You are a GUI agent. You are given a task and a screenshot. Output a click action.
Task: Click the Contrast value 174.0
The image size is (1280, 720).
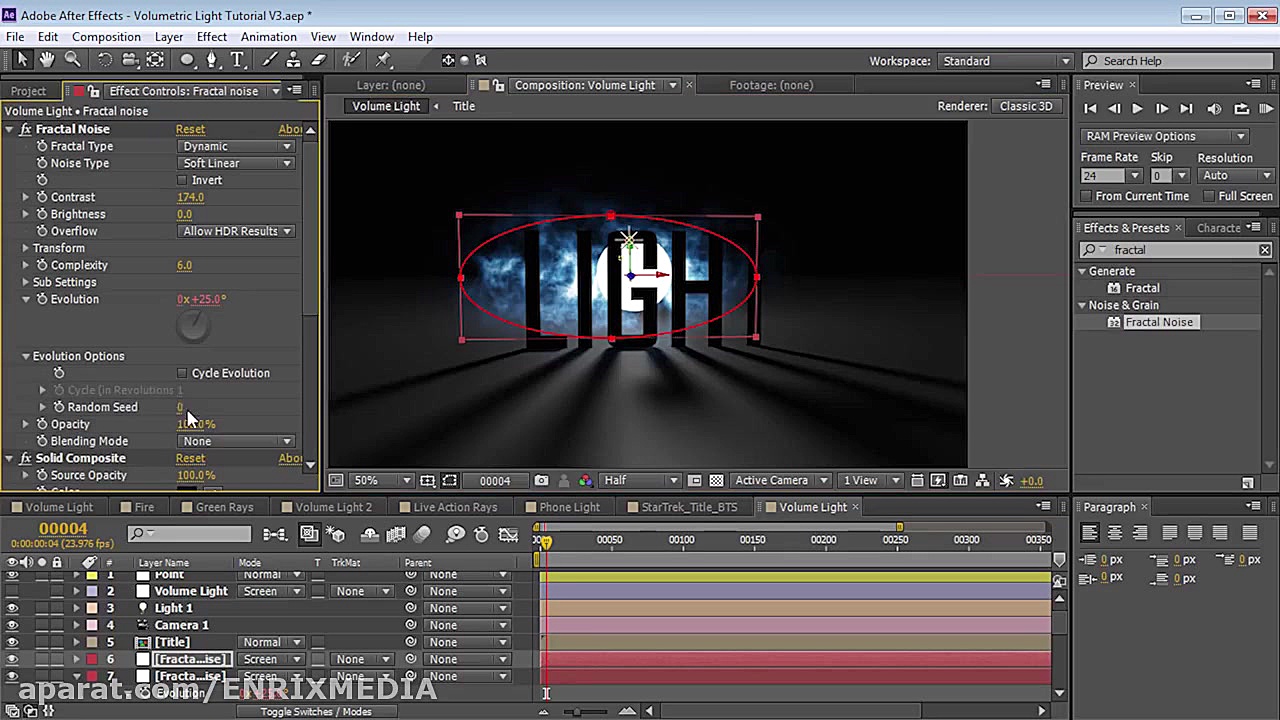pyautogui.click(x=190, y=197)
